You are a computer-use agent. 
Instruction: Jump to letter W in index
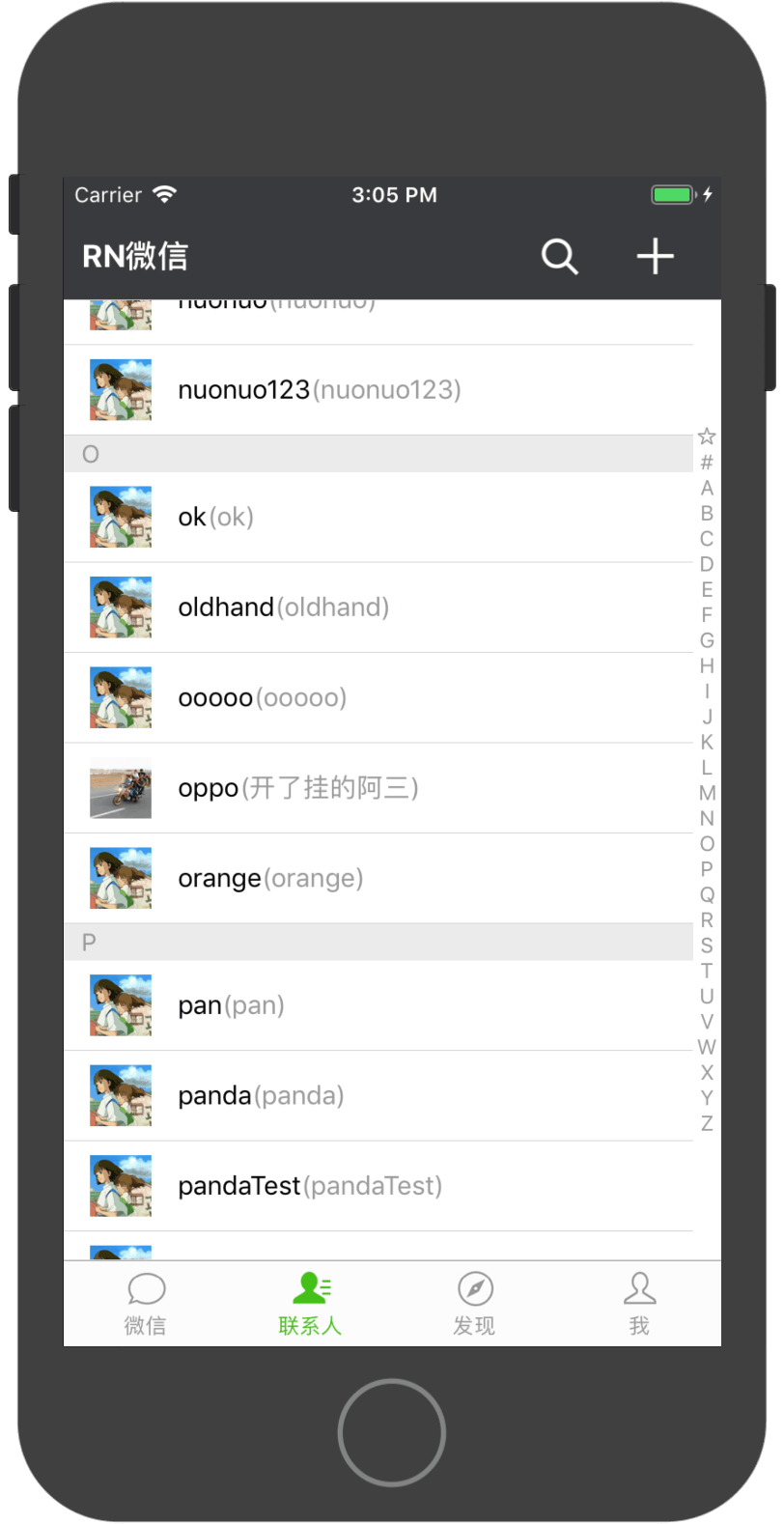click(x=707, y=1047)
